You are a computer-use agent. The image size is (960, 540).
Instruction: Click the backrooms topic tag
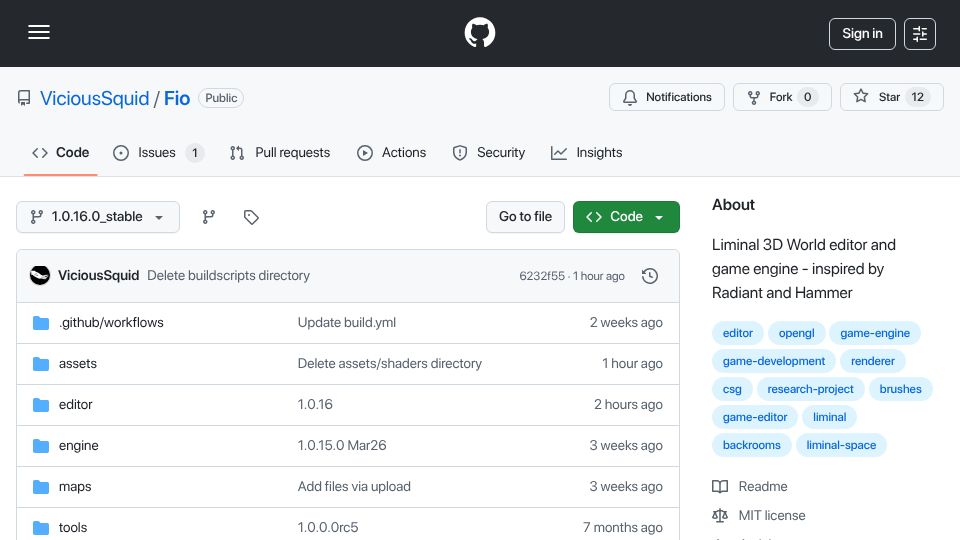pos(752,445)
